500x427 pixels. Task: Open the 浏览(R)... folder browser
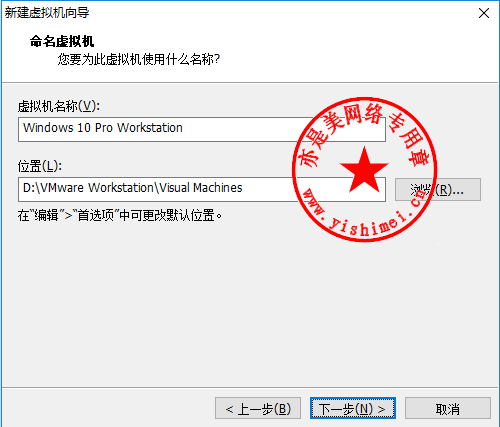(x=438, y=190)
